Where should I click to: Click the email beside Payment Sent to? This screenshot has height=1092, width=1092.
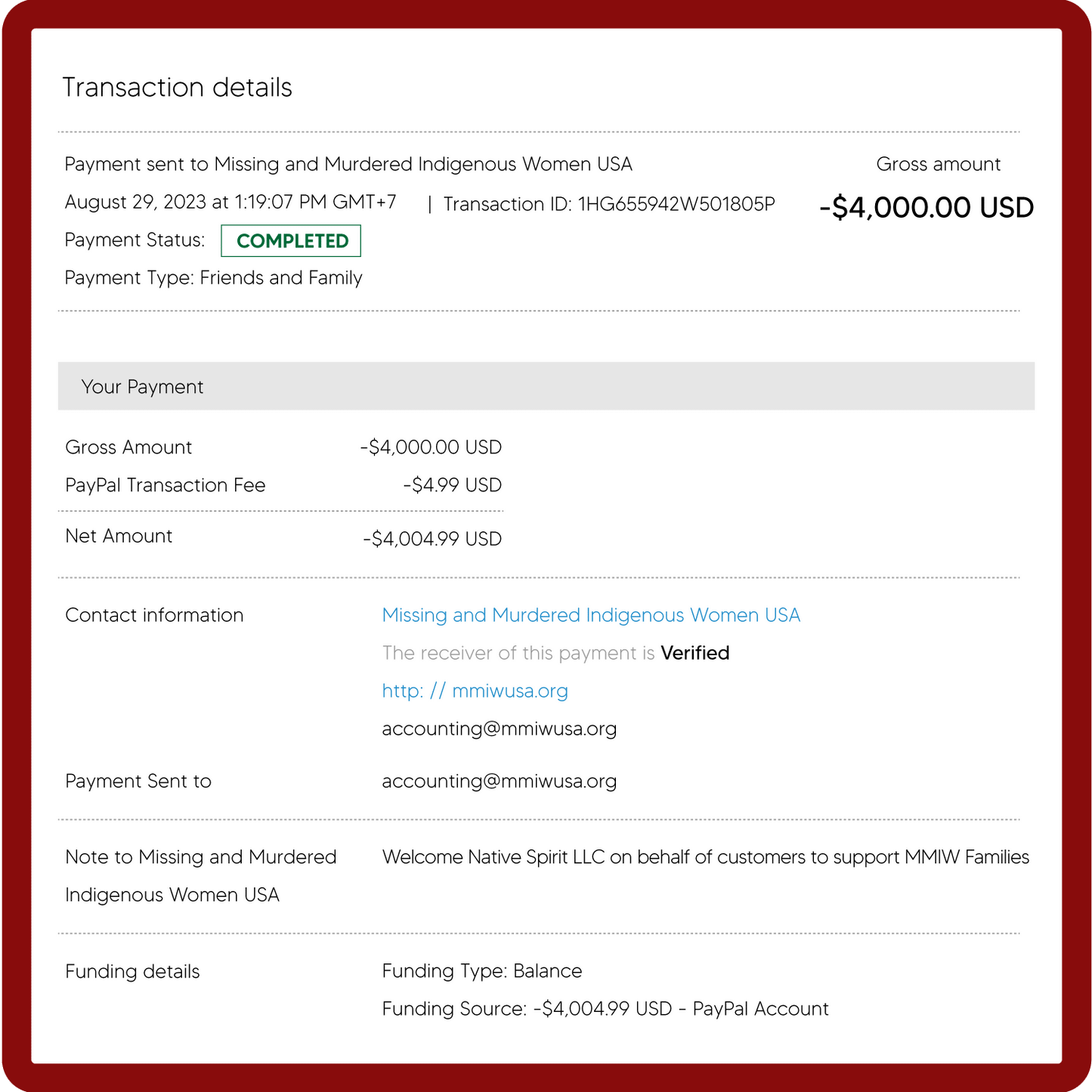coord(499,781)
